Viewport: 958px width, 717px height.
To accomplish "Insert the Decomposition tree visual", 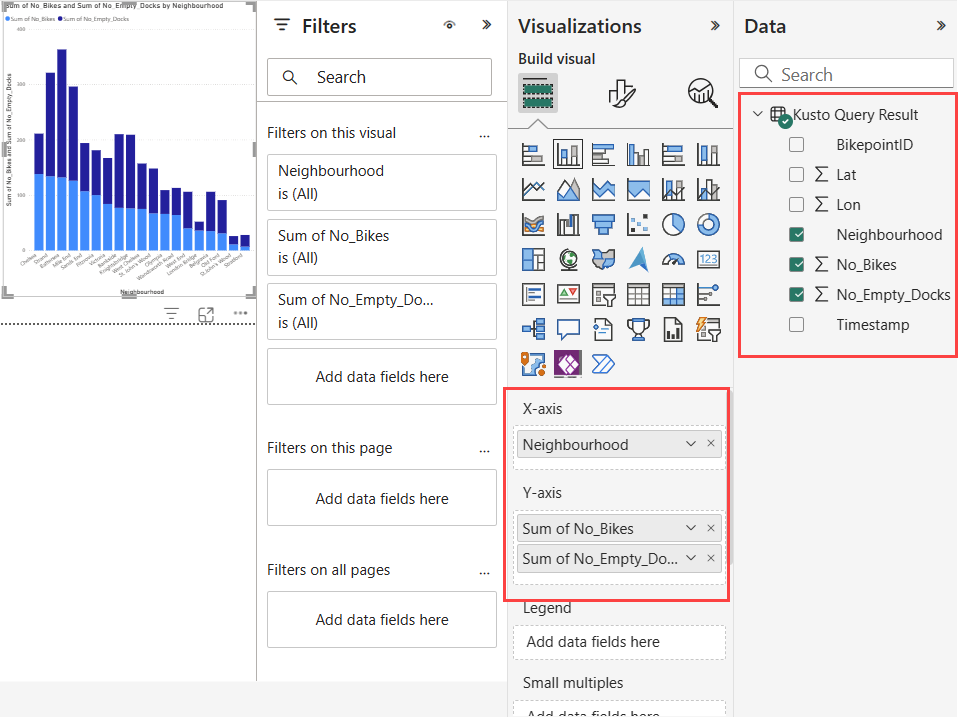I will point(533,330).
